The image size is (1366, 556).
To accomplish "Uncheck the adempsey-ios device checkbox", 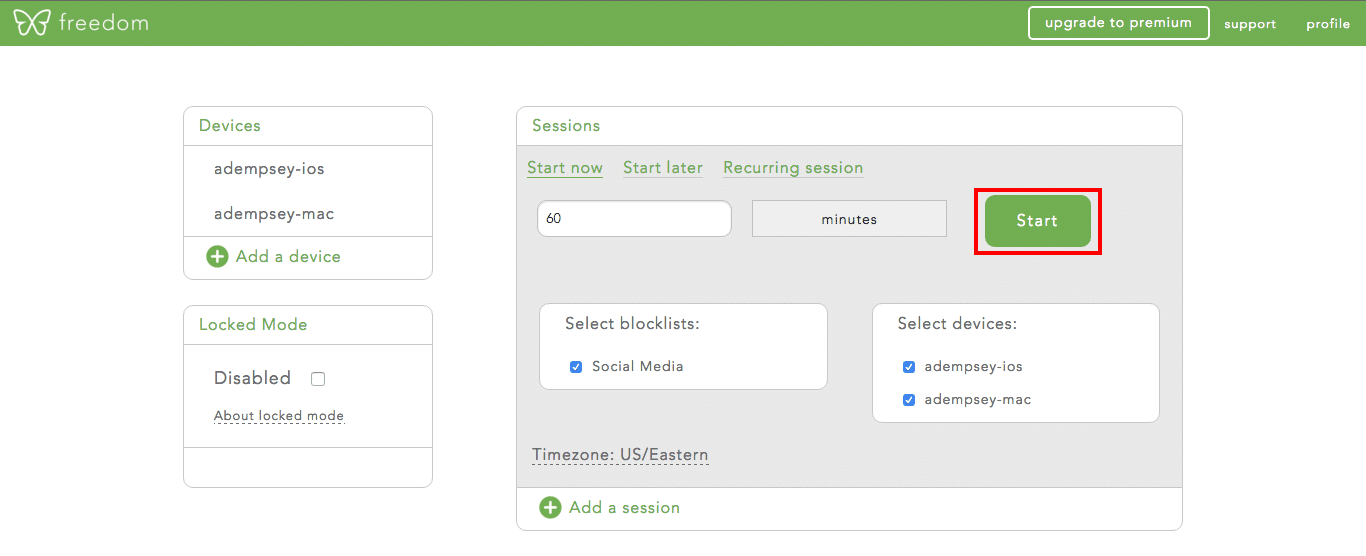I will coord(909,367).
